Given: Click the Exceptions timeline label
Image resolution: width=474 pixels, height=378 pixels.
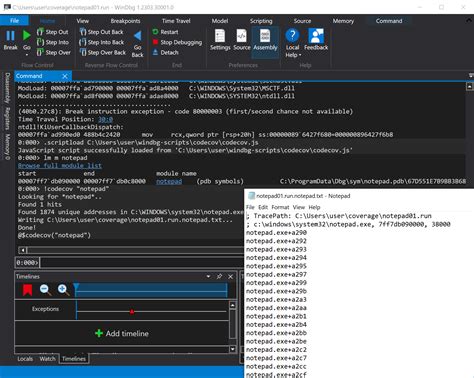Looking at the screenshot, I should click(x=45, y=309).
